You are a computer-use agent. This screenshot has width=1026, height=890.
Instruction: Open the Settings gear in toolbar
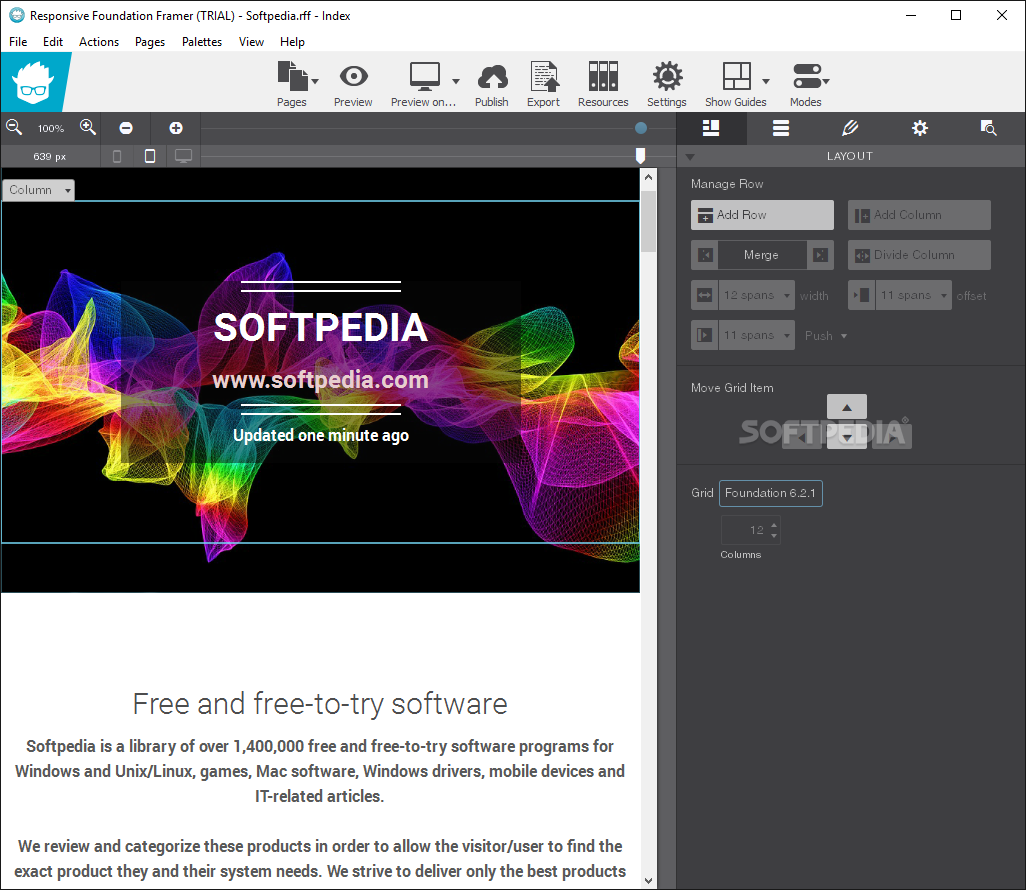click(667, 77)
